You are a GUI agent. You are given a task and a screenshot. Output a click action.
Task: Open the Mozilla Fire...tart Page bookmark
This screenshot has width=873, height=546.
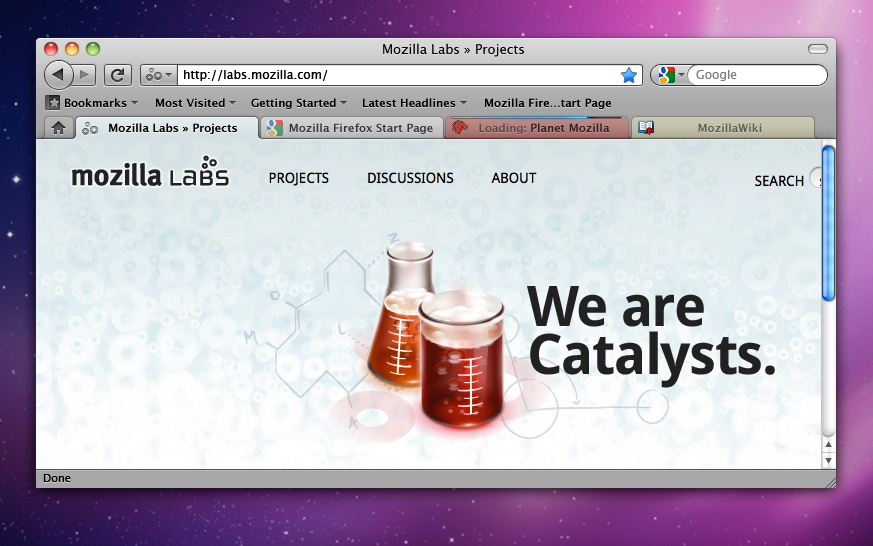[547, 103]
